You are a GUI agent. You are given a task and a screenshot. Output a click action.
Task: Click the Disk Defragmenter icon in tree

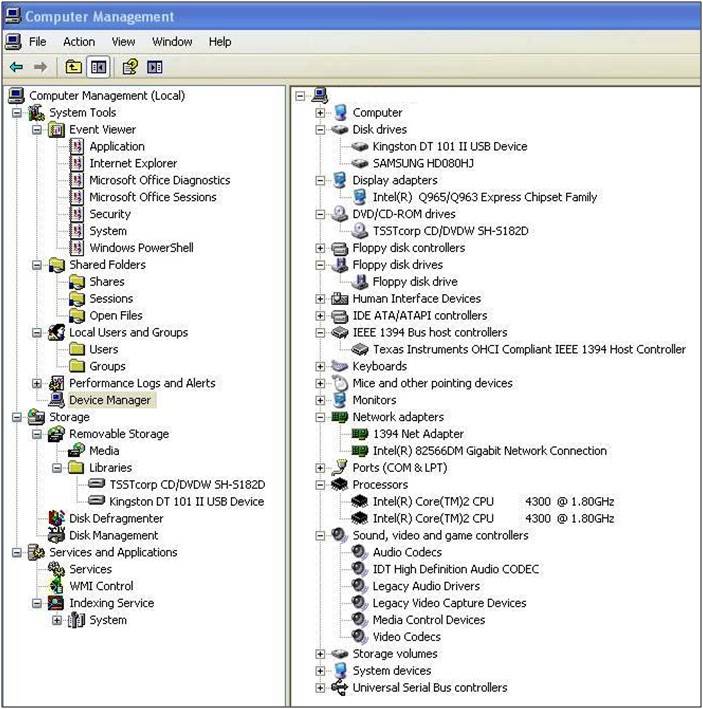coord(57,518)
